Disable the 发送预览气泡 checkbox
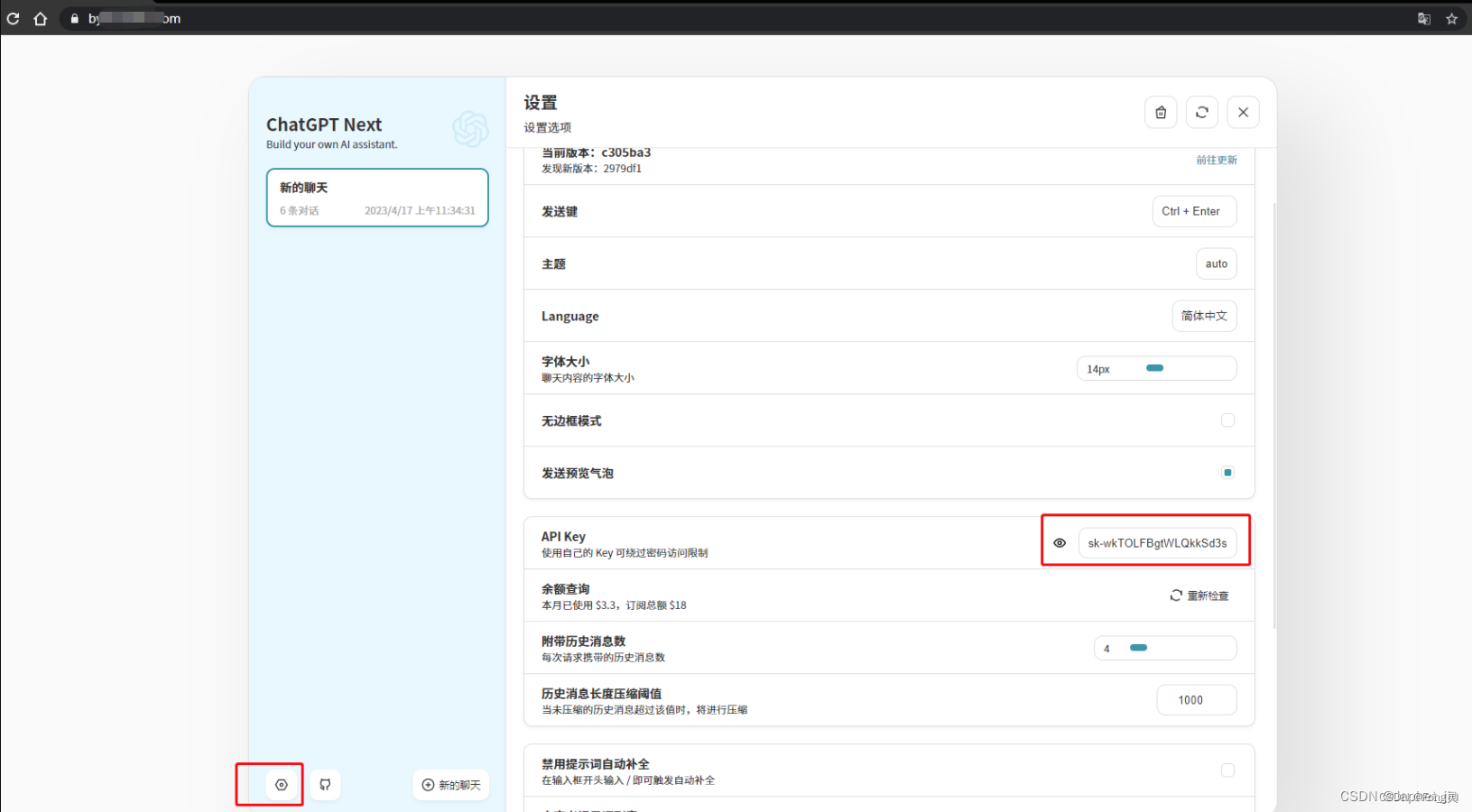The image size is (1472, 812). click(x=1227, y=473)
